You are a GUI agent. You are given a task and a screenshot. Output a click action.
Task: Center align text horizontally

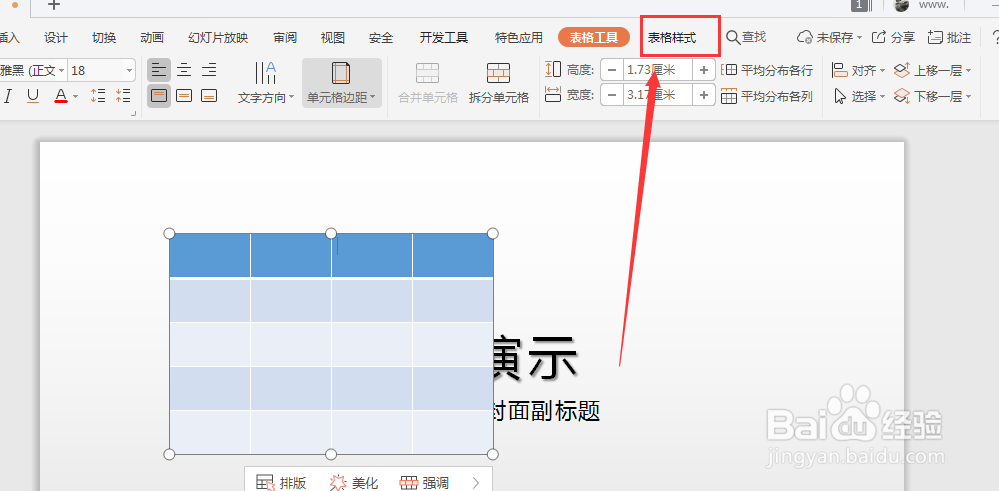point(184,70)
